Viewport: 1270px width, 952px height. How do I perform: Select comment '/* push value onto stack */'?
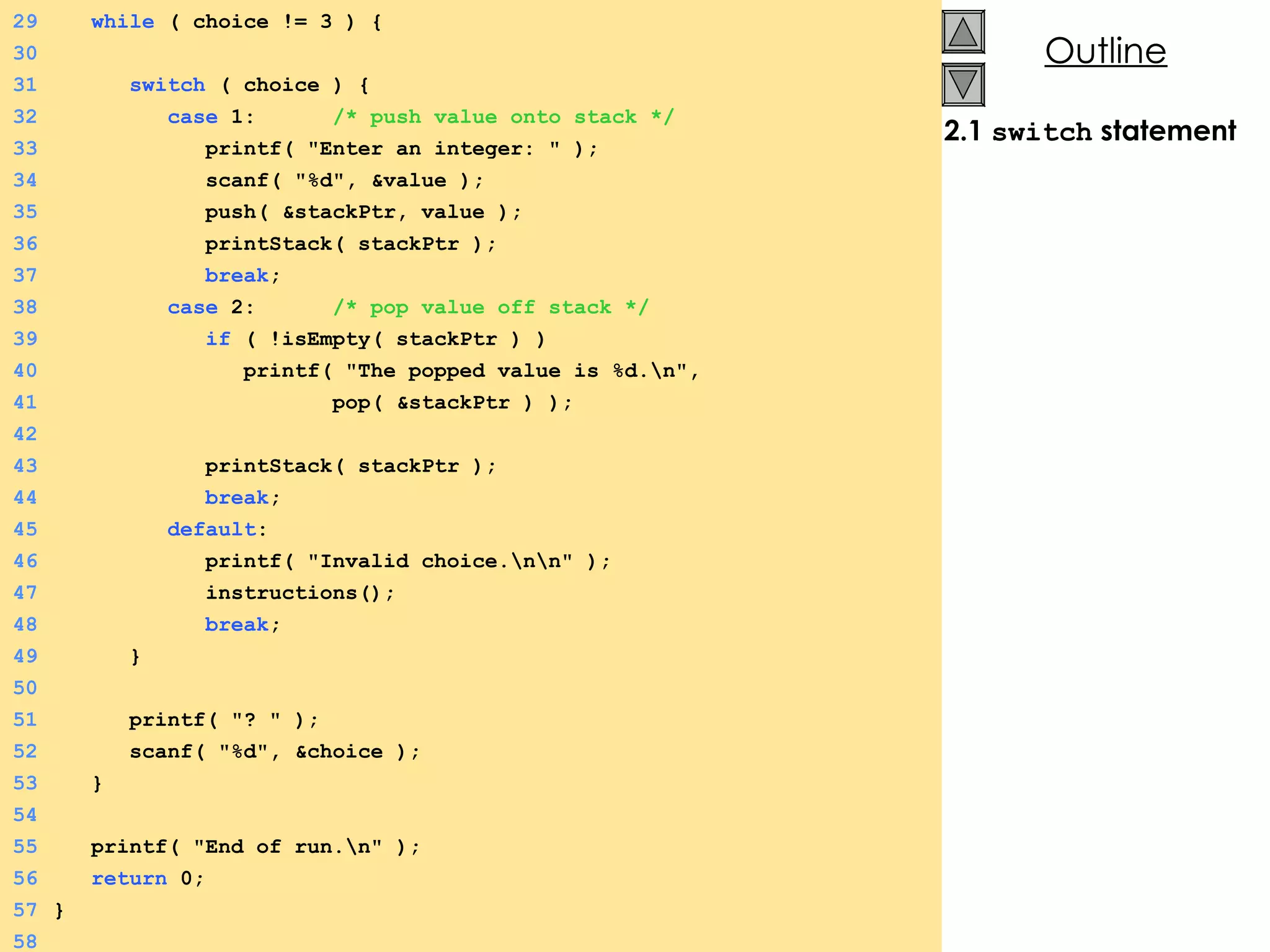[x=504, y=117]
